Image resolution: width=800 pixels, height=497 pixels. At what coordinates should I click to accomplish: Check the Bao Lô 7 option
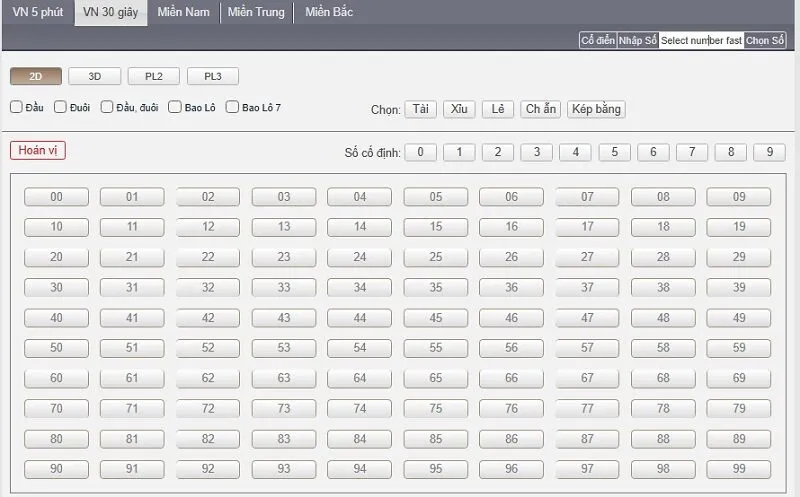coord(233,107)
